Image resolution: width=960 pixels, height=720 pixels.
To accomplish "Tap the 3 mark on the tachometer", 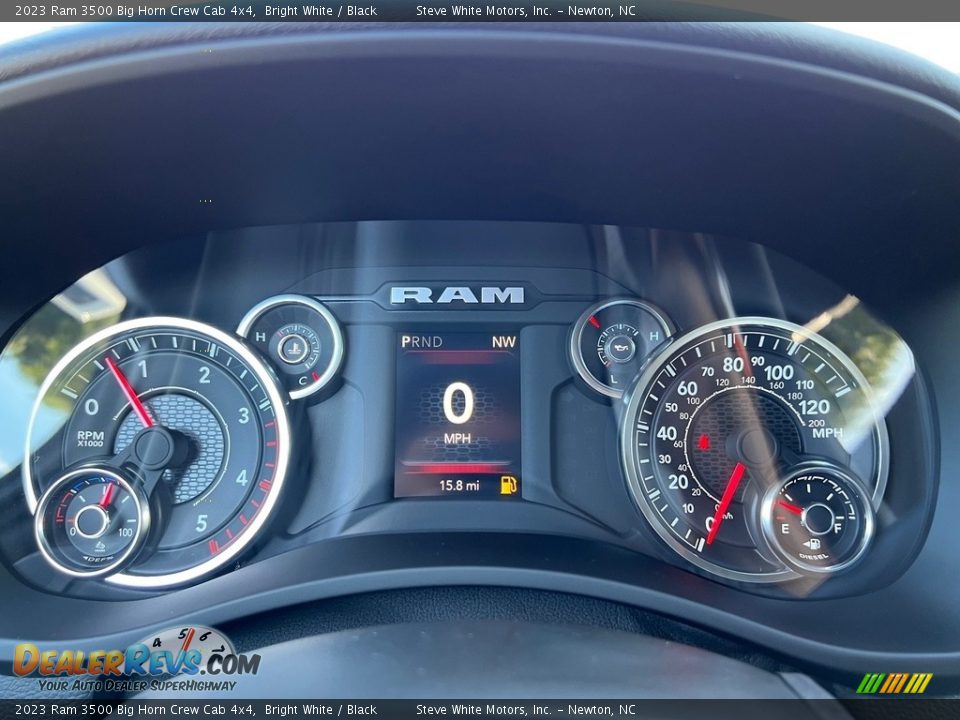I will pyautogui.click(x=244, y=415).
